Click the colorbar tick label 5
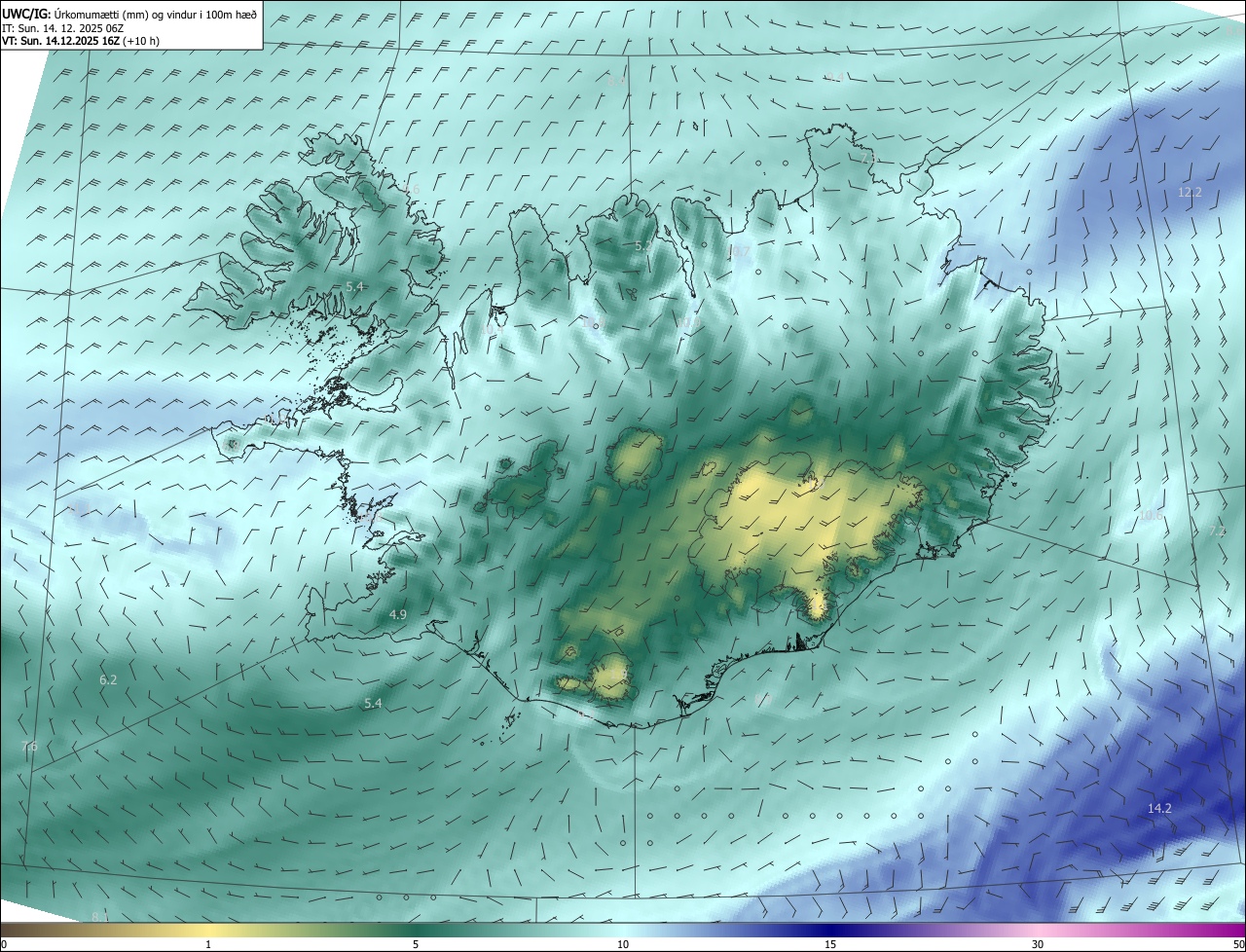Viewport: 1246px width, 952px height. 416,944
